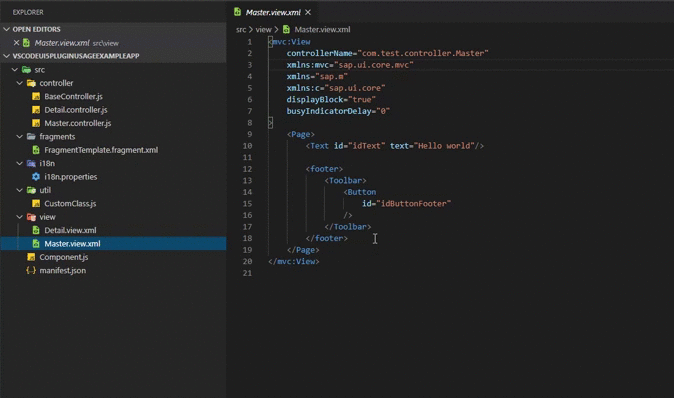Open Detail.controller.js file

coord(76,110)
